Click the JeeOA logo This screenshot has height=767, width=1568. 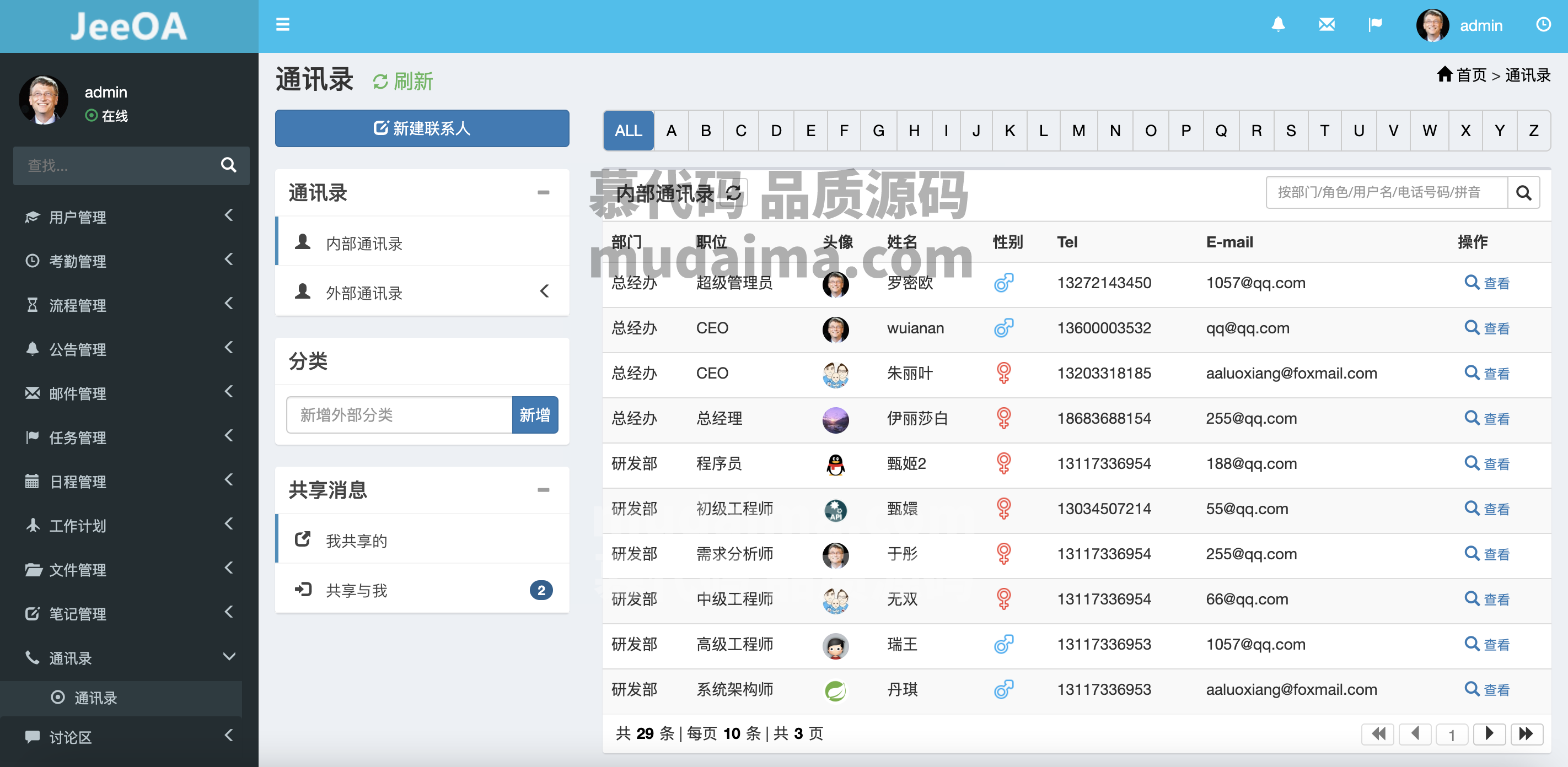pyautogui.click(x=128, y=26)
